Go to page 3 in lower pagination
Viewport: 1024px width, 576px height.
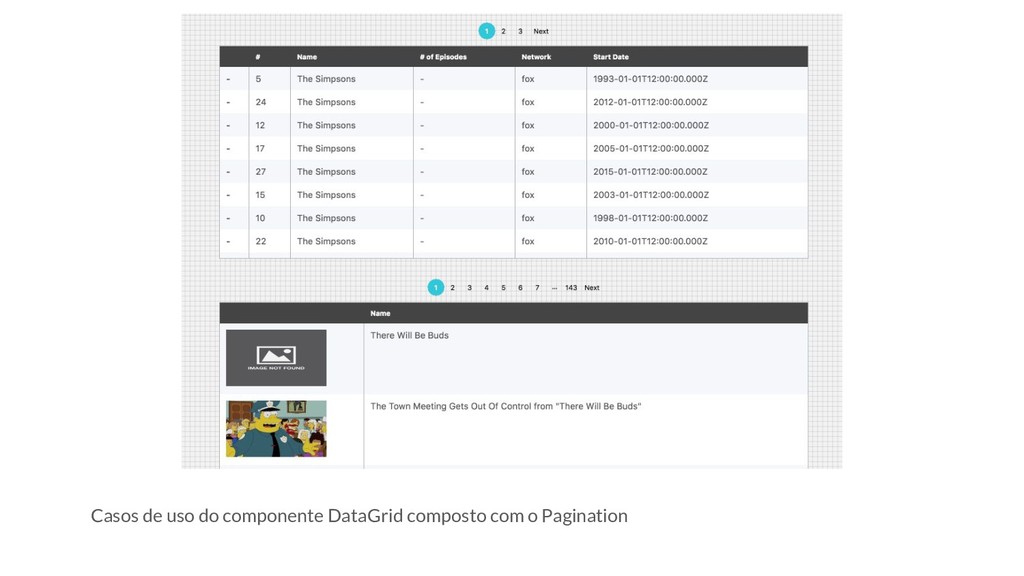(x=470, y=288)
